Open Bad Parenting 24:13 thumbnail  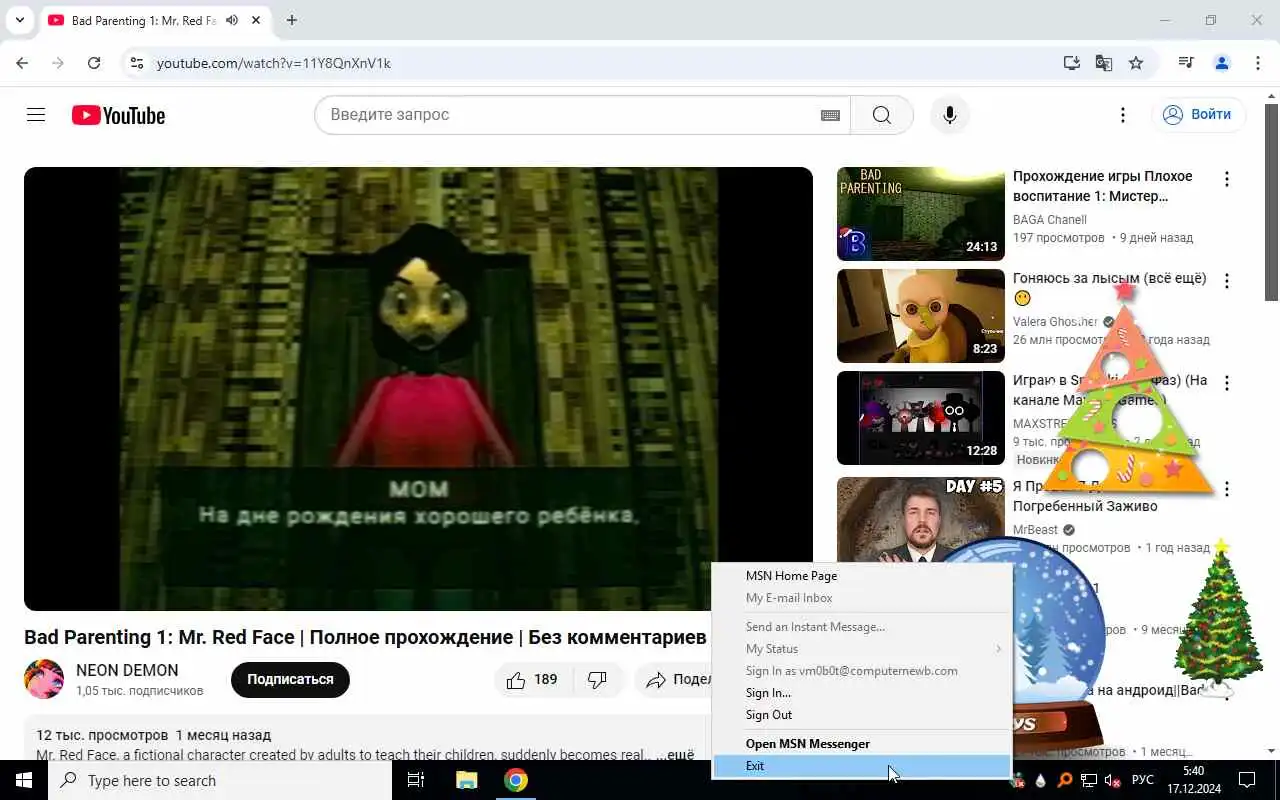coord(920,214)
